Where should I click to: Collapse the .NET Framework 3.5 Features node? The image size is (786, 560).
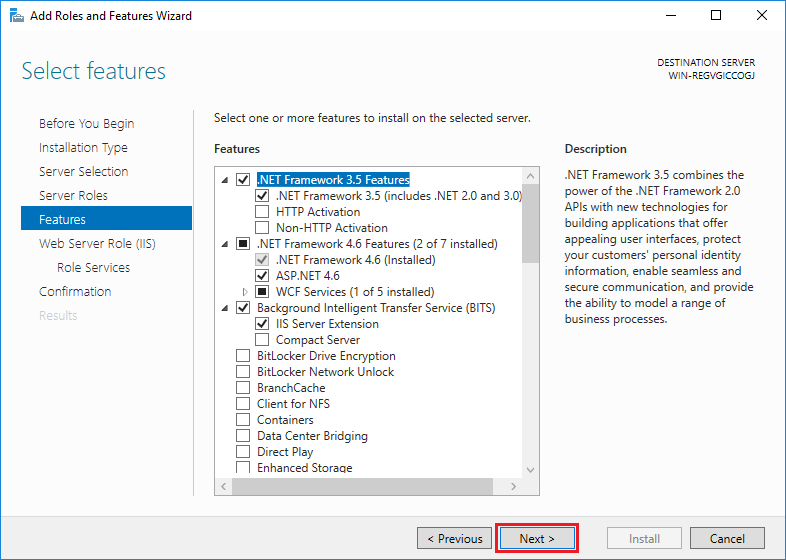[x=224, y=180]
